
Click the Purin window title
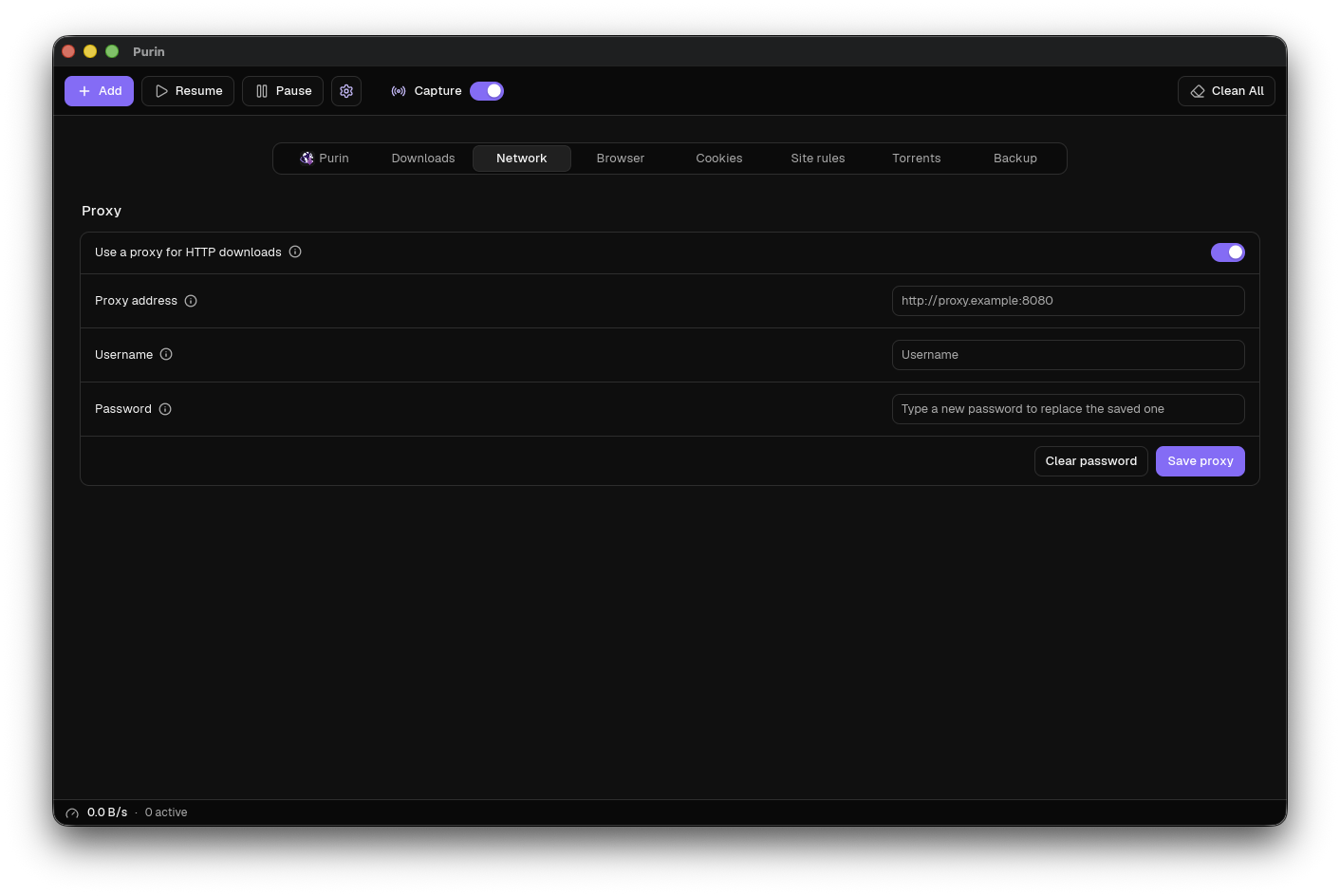point(149,51)
